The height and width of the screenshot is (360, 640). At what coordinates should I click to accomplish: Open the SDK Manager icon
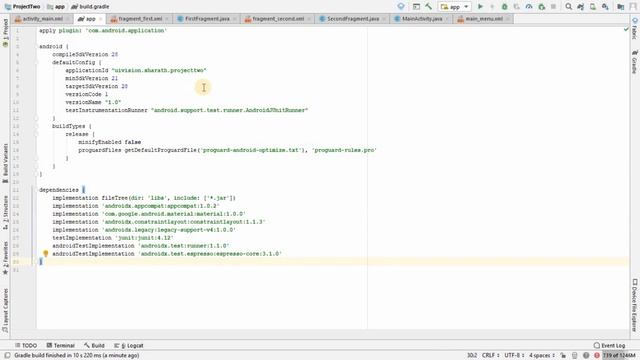pyautogui.click(x=605, y=7)
